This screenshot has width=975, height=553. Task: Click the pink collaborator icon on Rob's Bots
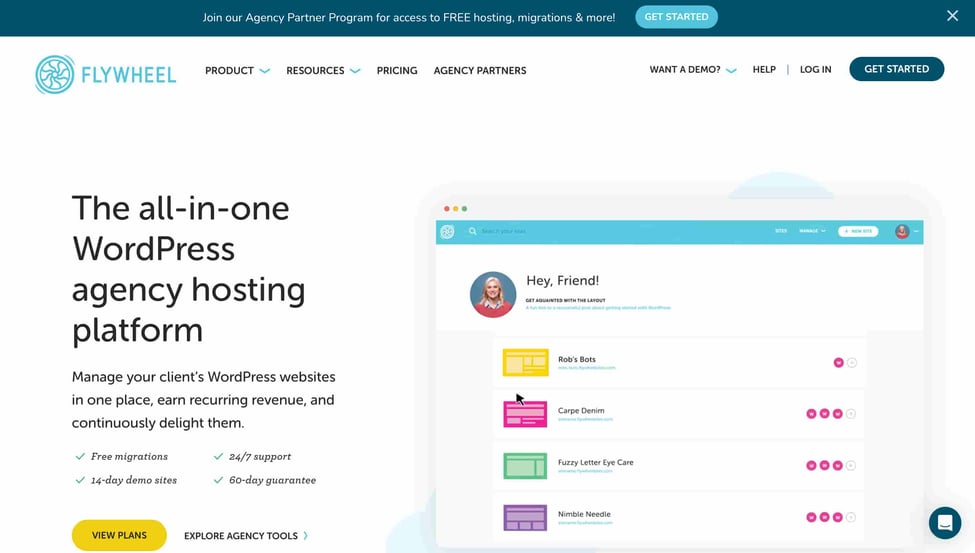tap(838, 363)
